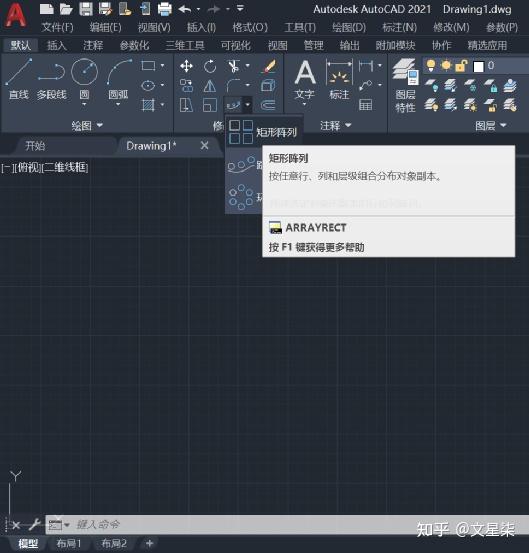The image size is (529, 553).
Task: Open the Text tool dropdown arrow
Action: coord(304,105)
